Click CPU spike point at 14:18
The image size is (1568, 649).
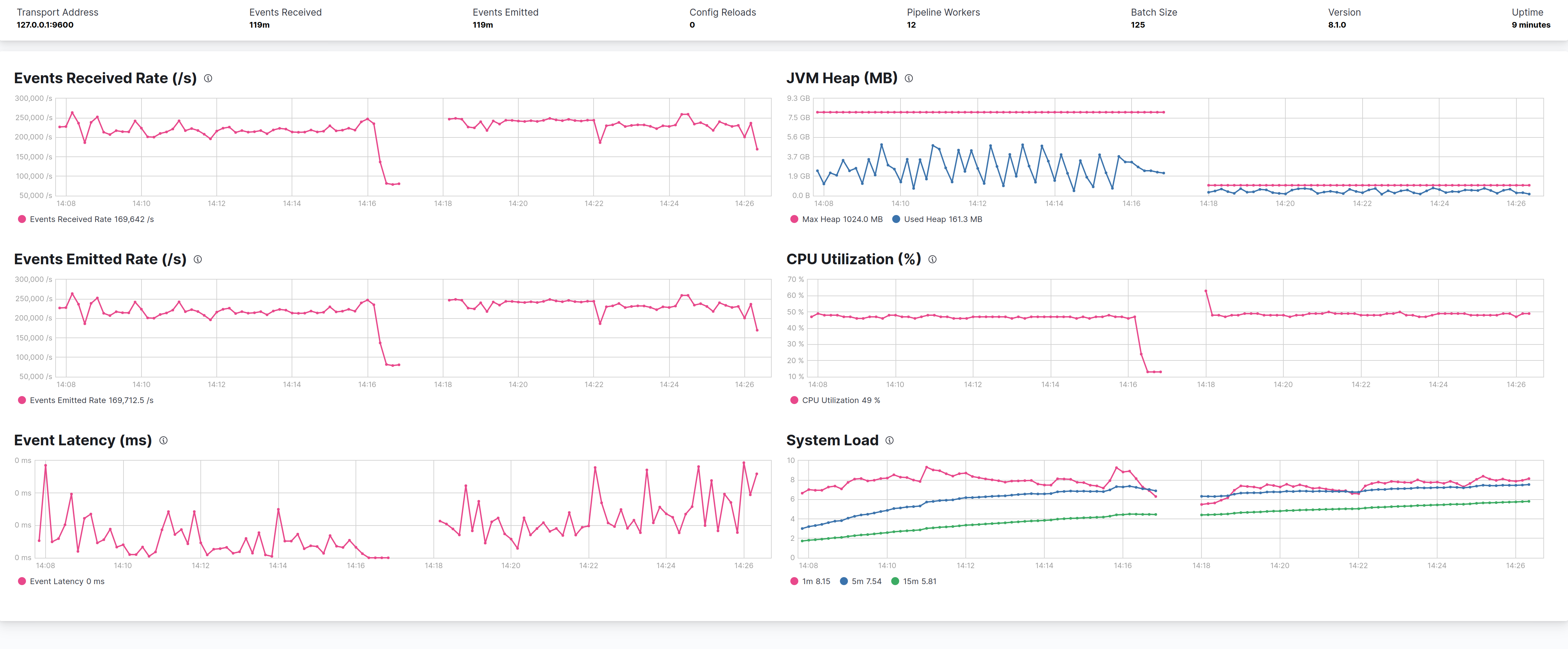click(1206, 291)
